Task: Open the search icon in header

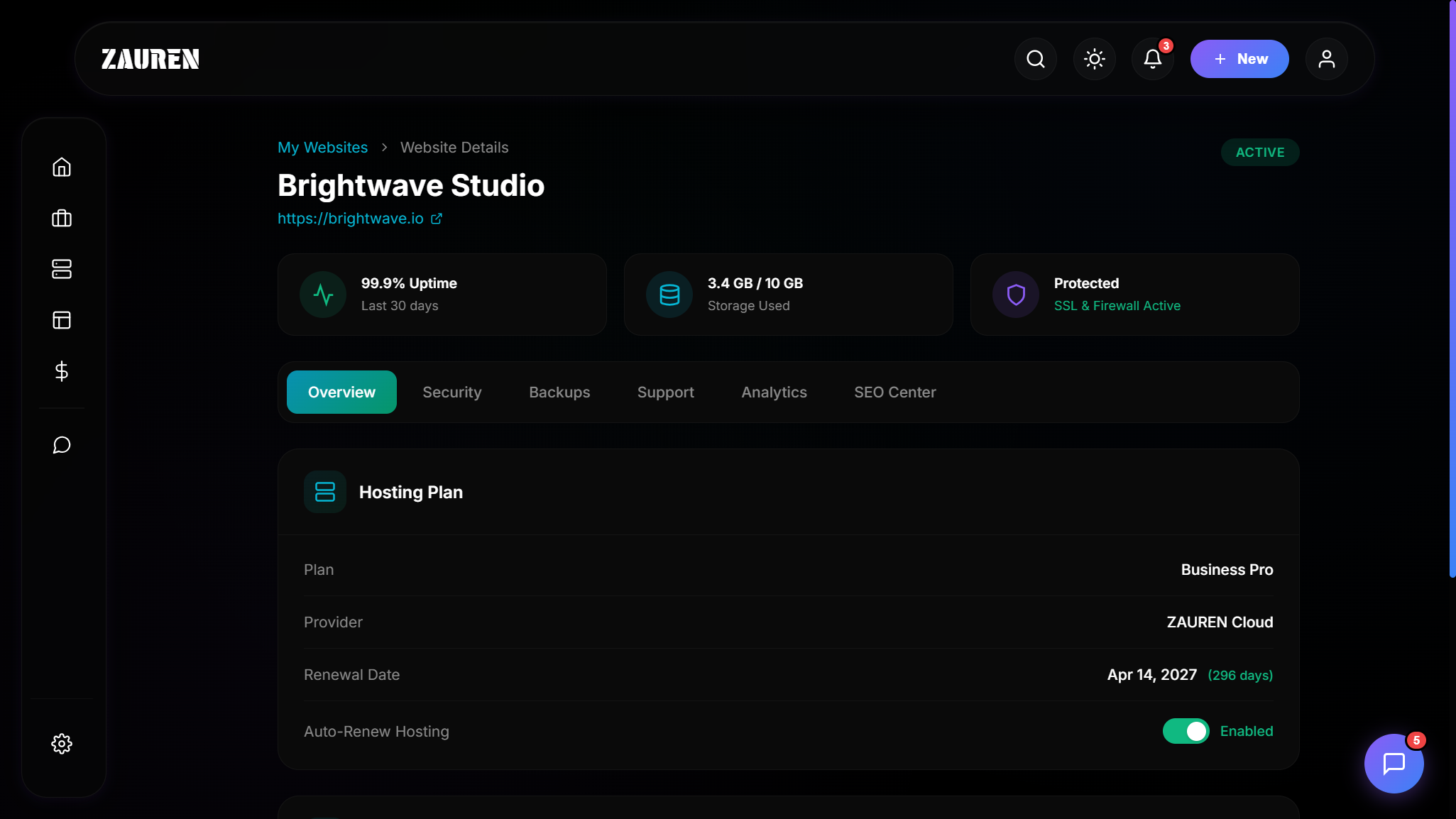Action: coord(1035,59)
